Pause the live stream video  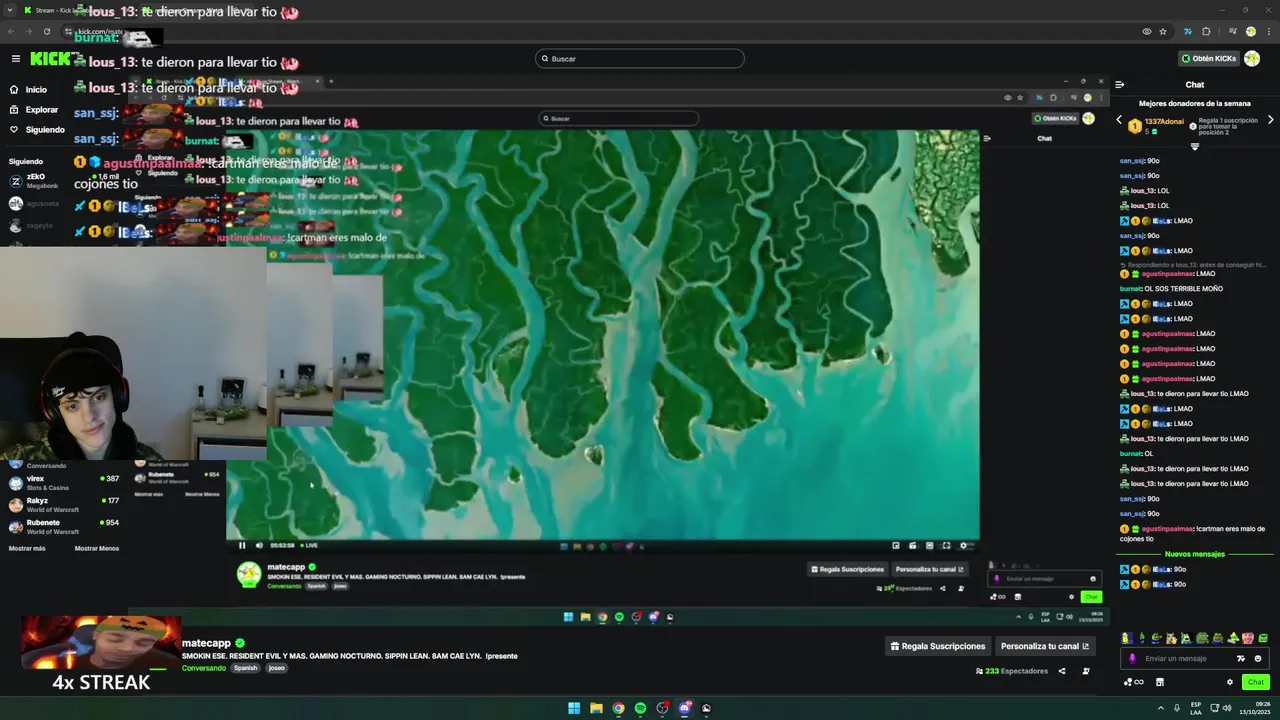(242, 545)
